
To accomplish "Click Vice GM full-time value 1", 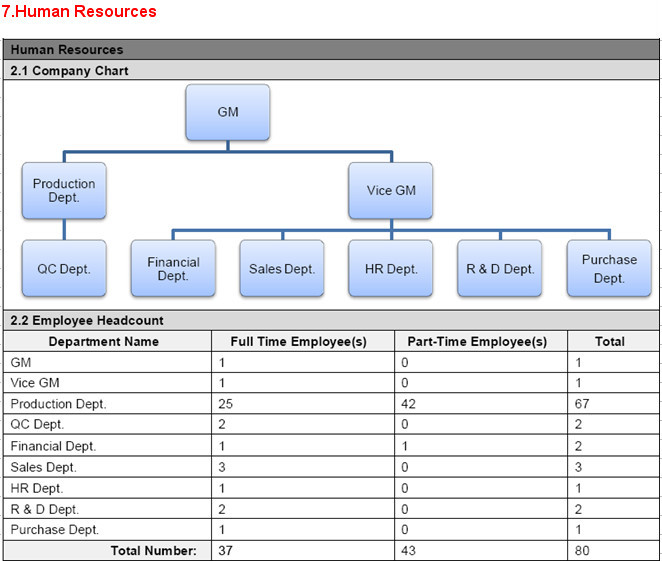I will coord(222,383).
